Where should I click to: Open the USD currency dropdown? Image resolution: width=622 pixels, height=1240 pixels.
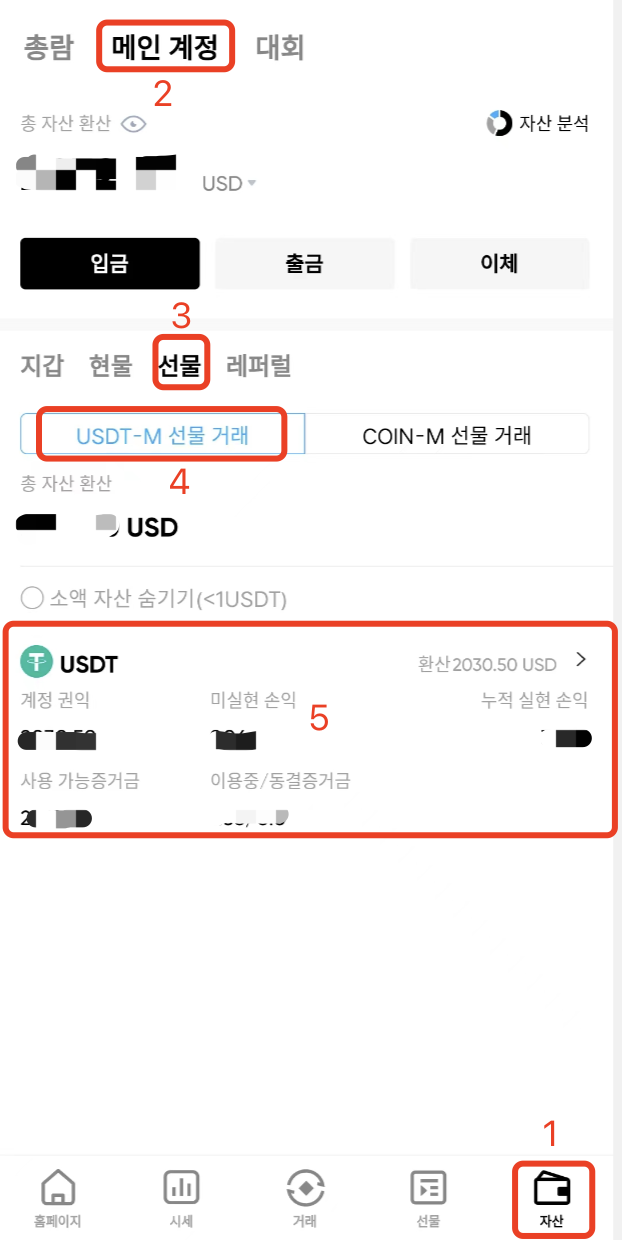click(x=229, y=184)
